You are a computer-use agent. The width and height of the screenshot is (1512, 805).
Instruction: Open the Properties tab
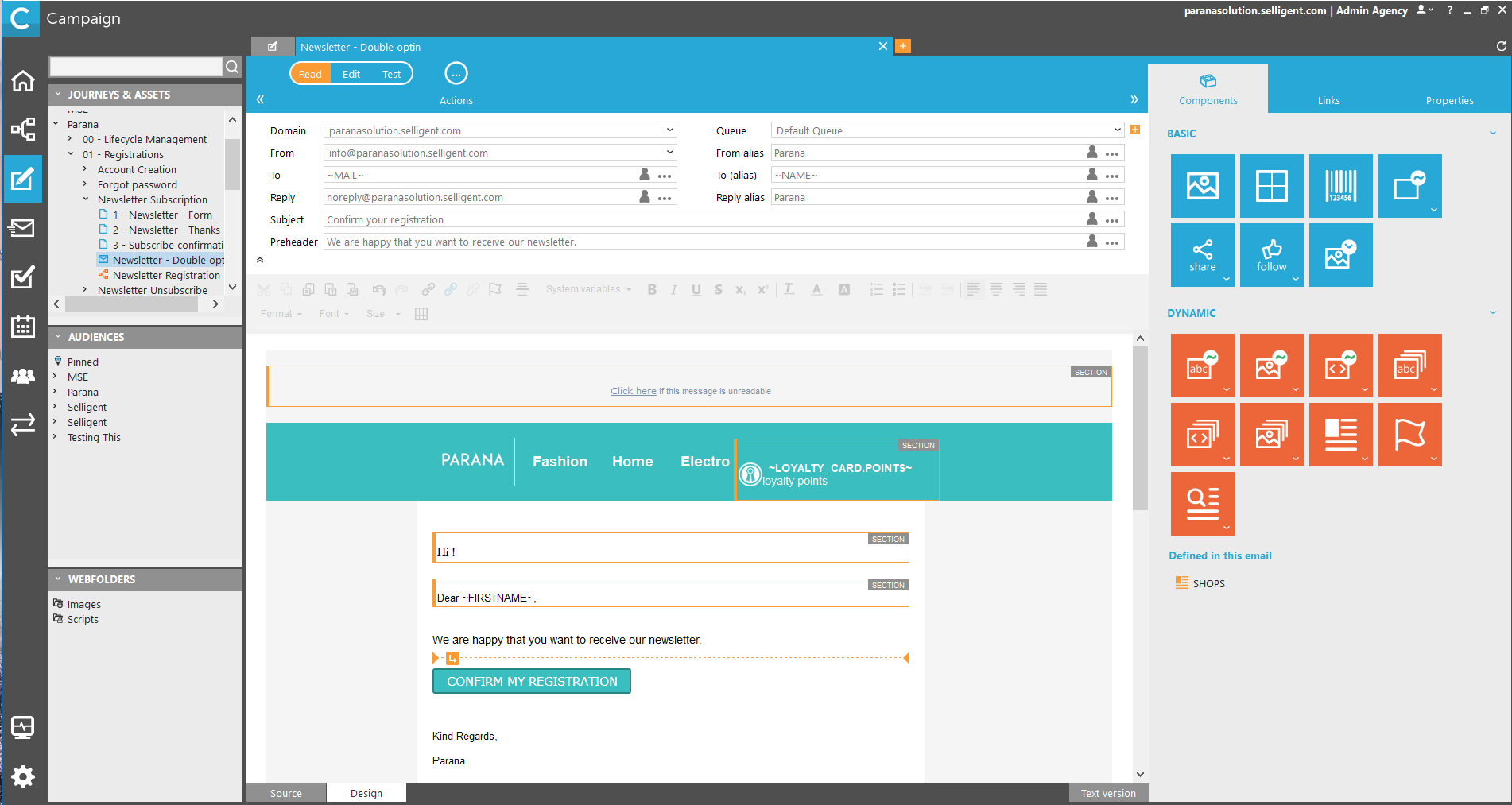(x=1449, y=100)
